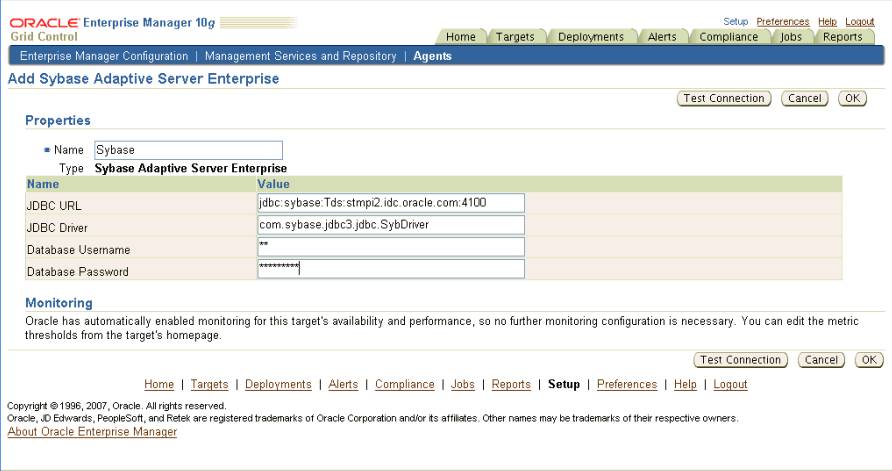Screen dimensions: 892x471
Task: Click the footer Help link
Action: (x=685, y=385)
